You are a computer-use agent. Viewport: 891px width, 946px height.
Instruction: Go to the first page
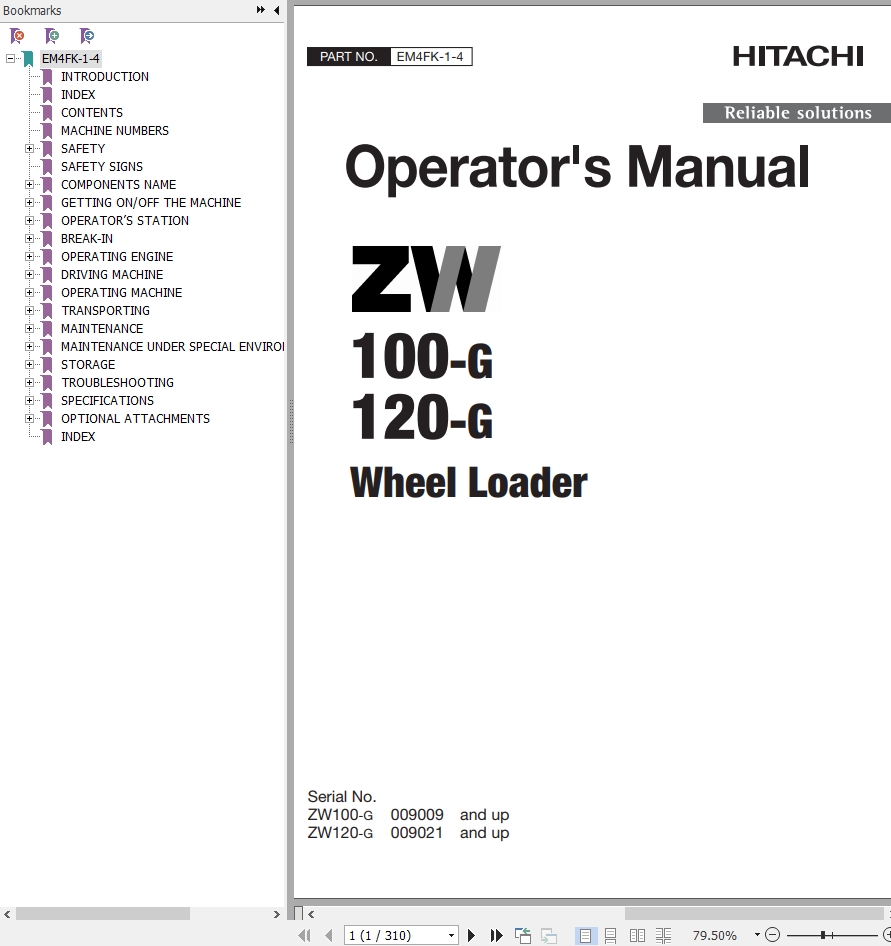click(x=305, y=935)
